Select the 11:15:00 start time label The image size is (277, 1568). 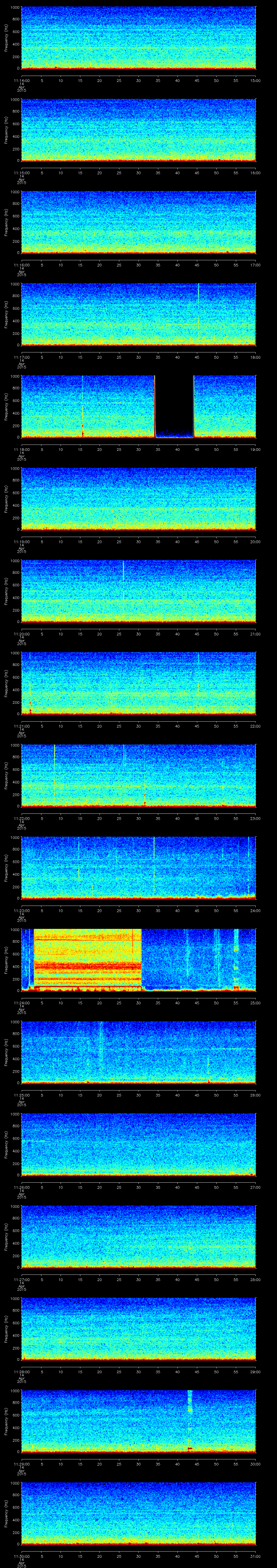pos(21,173)
